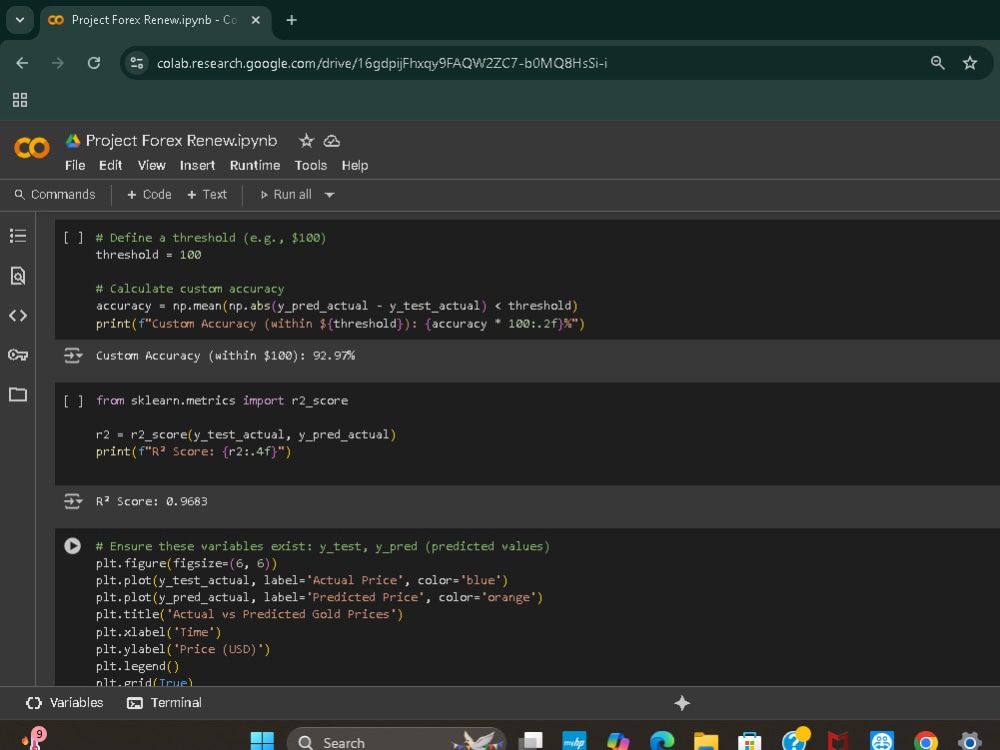Run the threshold accuracy cell
Image resolution: width=1000 pixels, height=750 pixels.
click(x=73, y=238)
